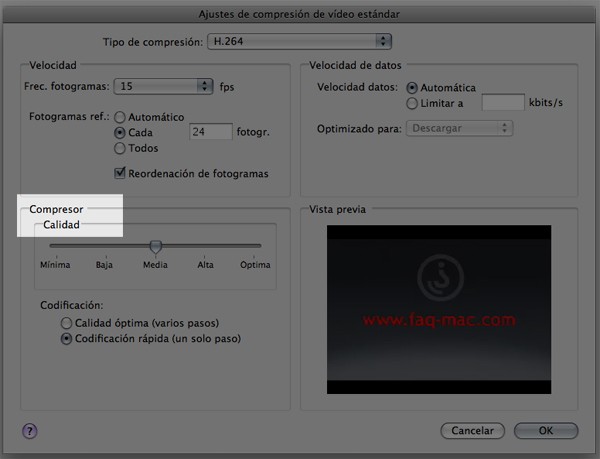Click the Compresor section heading

(x=56, y=209)
